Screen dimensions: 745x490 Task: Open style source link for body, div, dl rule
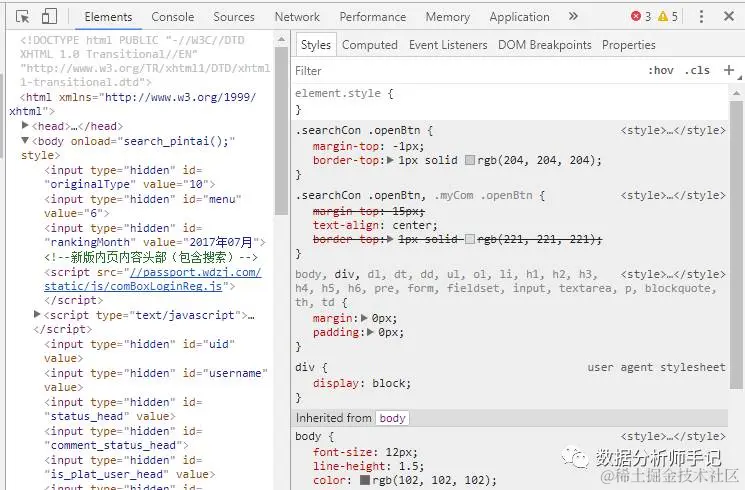coord(673,274)
